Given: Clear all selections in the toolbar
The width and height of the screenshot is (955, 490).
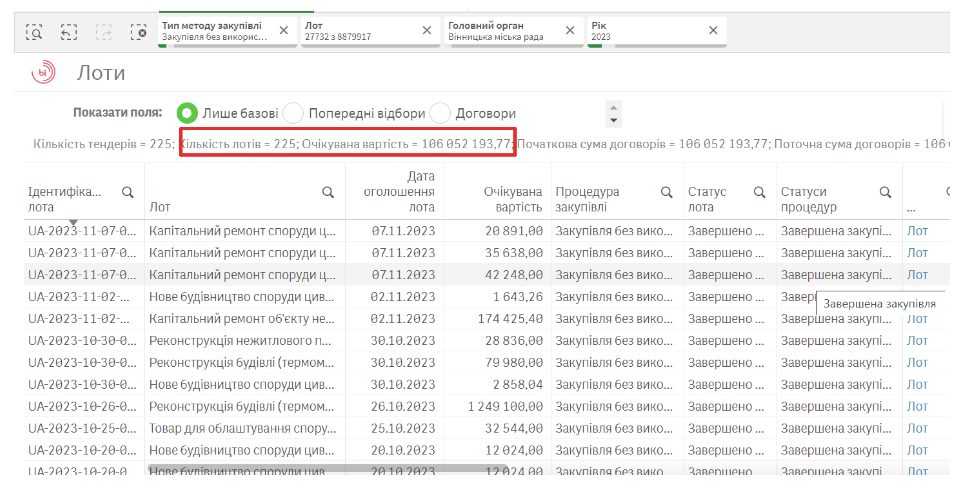Looking at the screenshot, I should pyautogui.click(x=139, y=31).
